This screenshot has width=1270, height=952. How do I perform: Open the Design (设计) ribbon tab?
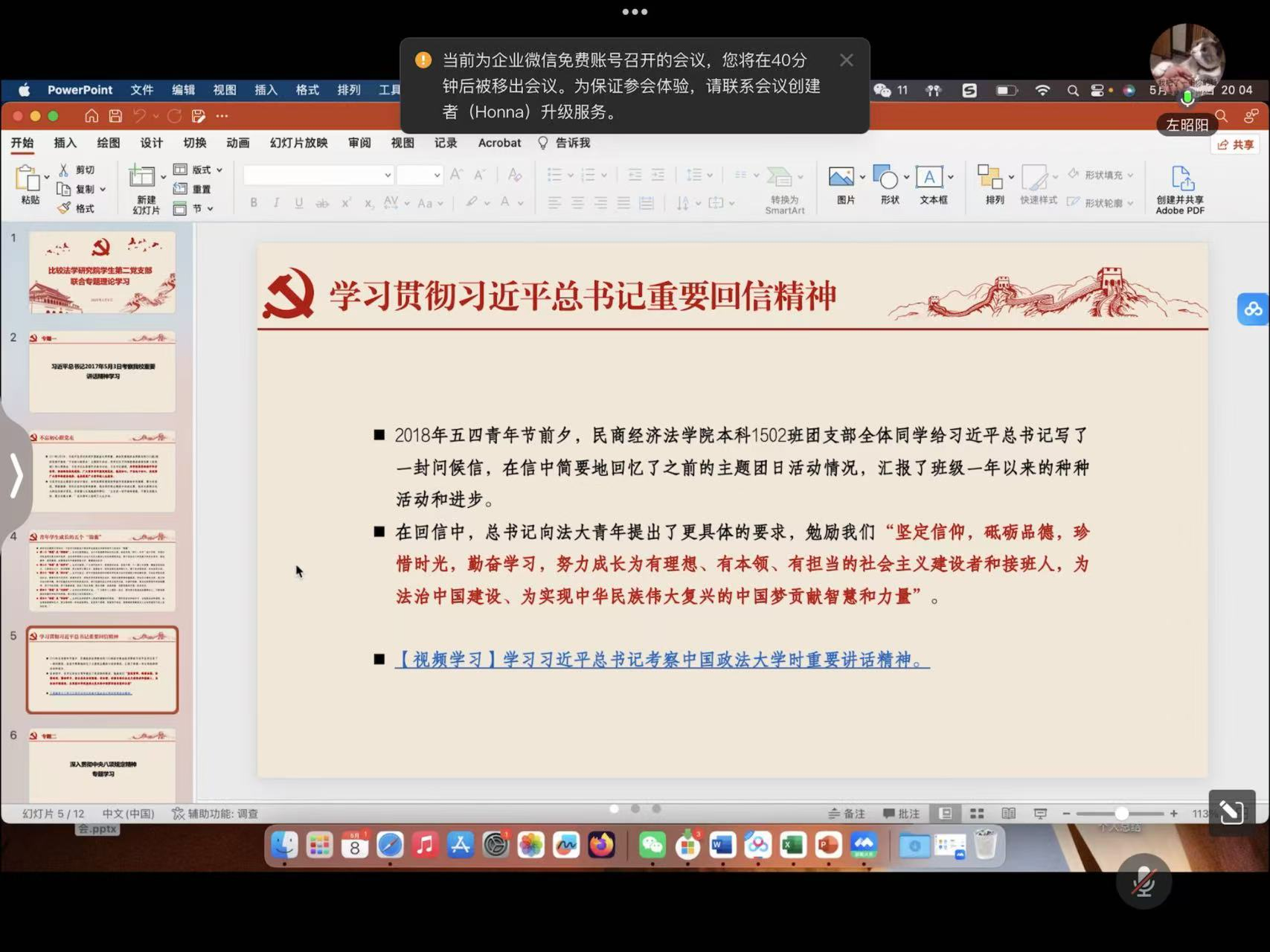pos(151,143)
